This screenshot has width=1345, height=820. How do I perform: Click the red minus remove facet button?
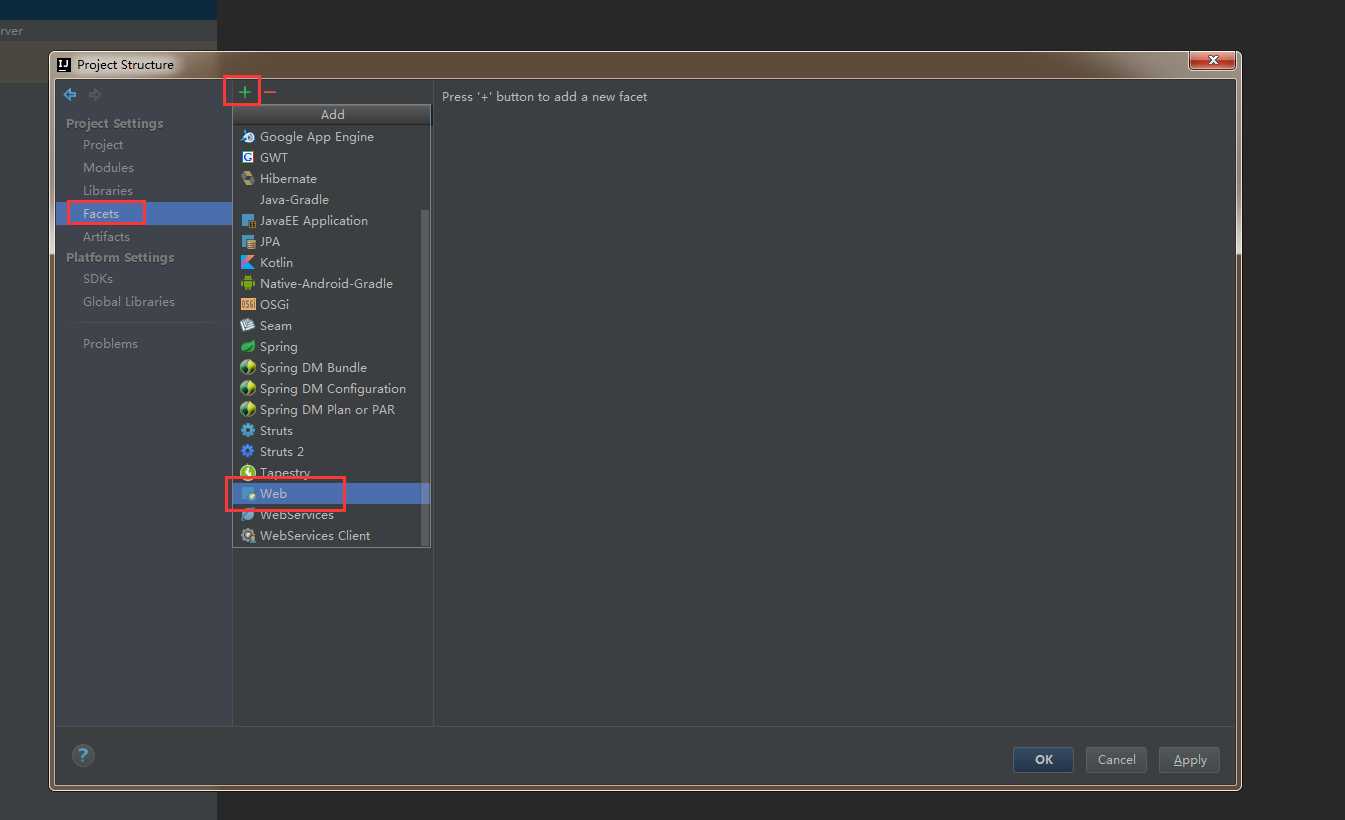(x=270, y=92)
